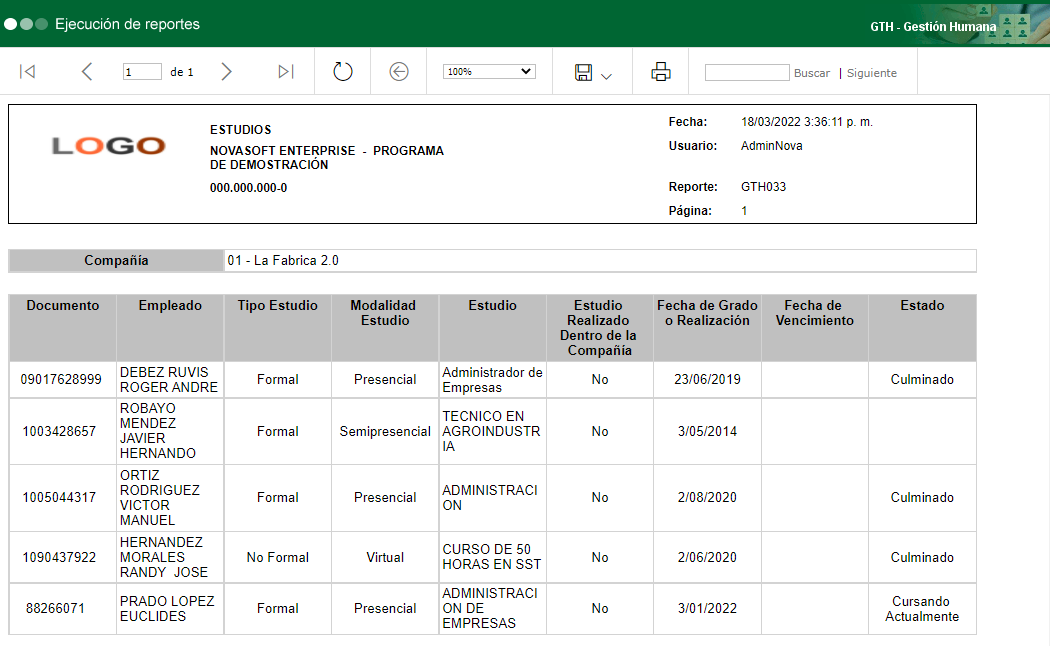
Task: Click the TECNICO EN AGROINDUSTRIA study cell
Action: pos(492,431)
